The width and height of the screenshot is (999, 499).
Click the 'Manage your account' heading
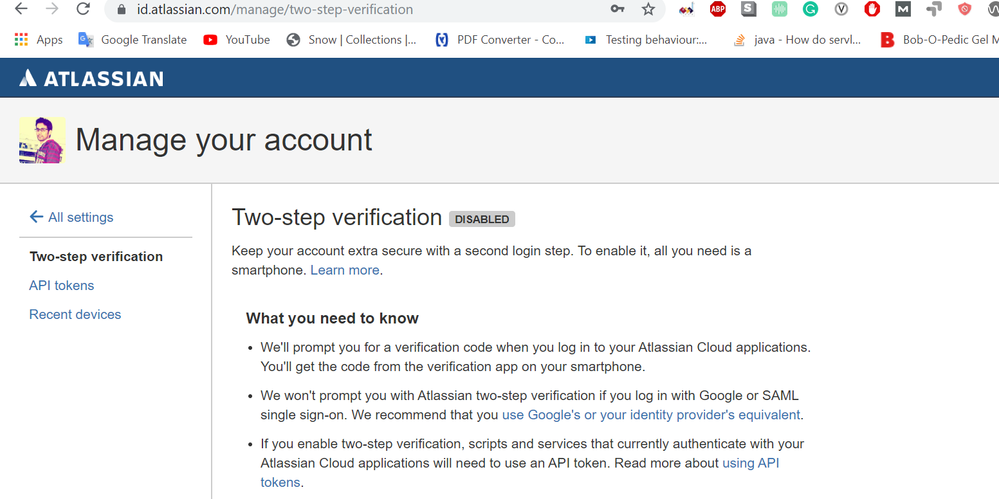pos(224,140)
